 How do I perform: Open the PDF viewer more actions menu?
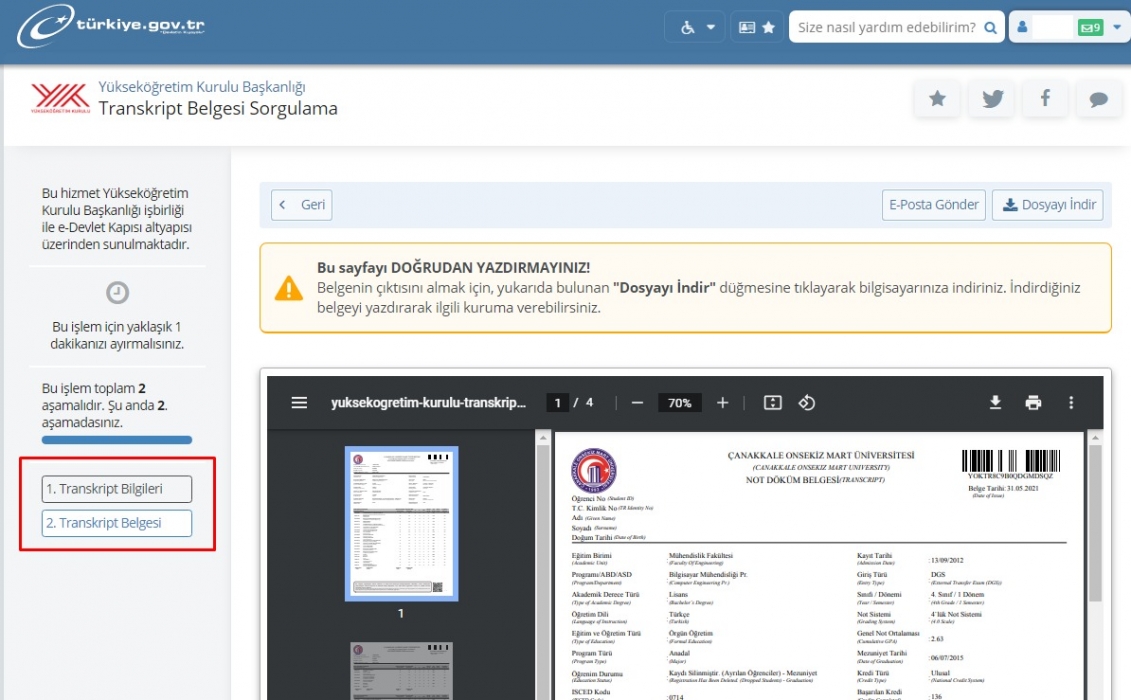(x=1071, y=403)
